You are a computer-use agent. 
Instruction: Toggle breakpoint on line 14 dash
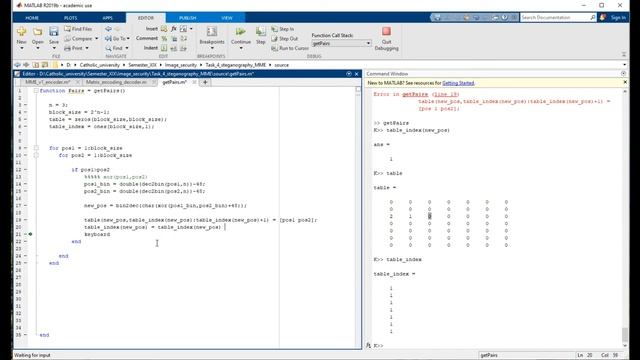[x=25, y=184]
